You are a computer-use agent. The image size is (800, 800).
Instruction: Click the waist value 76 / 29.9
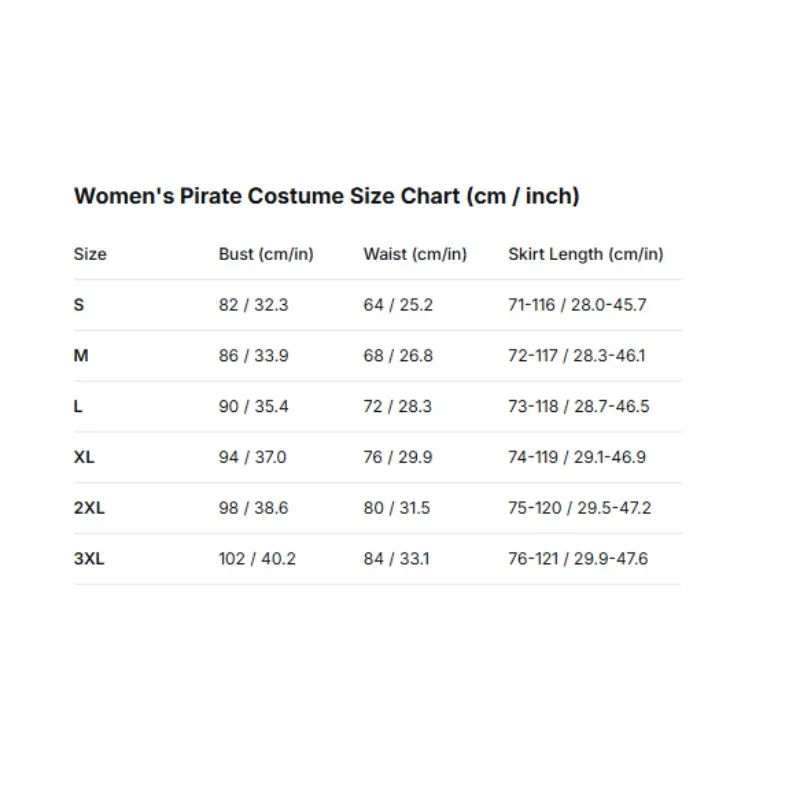click(398, 457)
